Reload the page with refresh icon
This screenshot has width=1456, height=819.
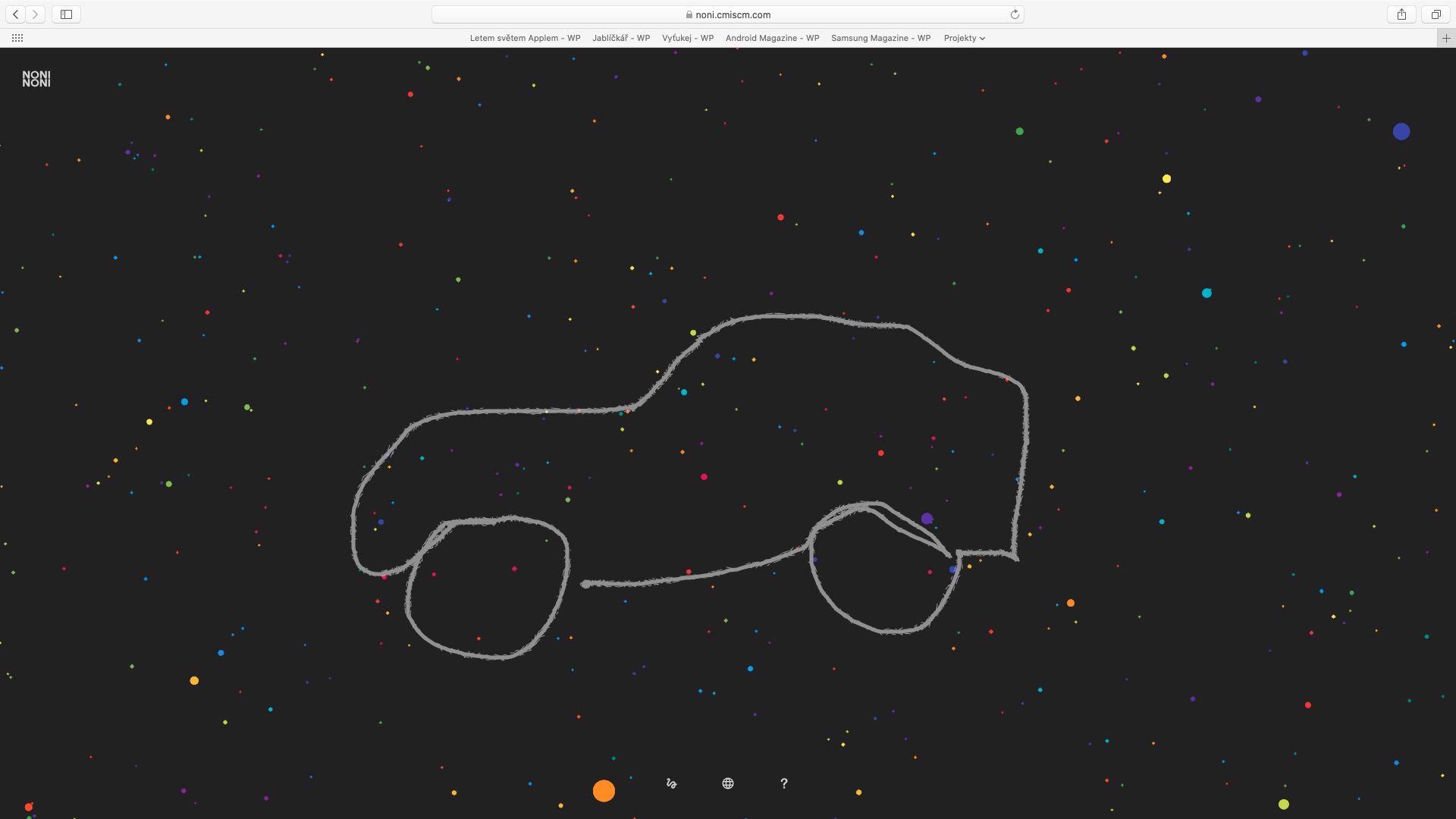[x=1015, y=14]
